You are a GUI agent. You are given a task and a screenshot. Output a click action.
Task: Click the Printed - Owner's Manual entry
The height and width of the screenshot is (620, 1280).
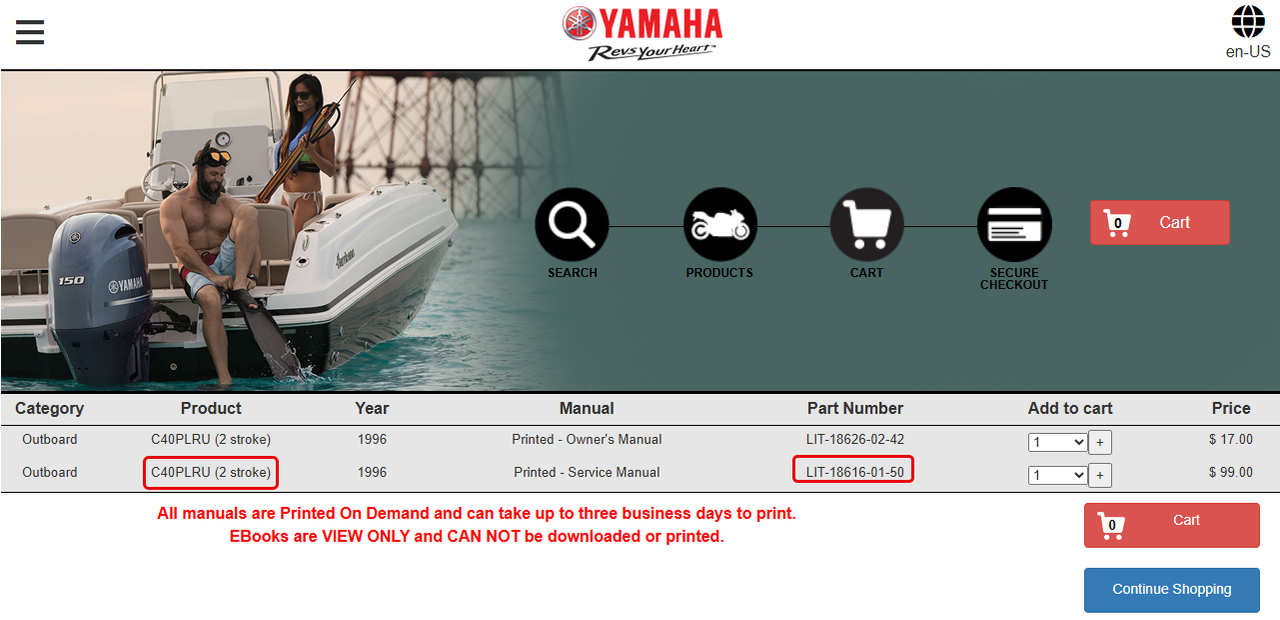[587, 439]
